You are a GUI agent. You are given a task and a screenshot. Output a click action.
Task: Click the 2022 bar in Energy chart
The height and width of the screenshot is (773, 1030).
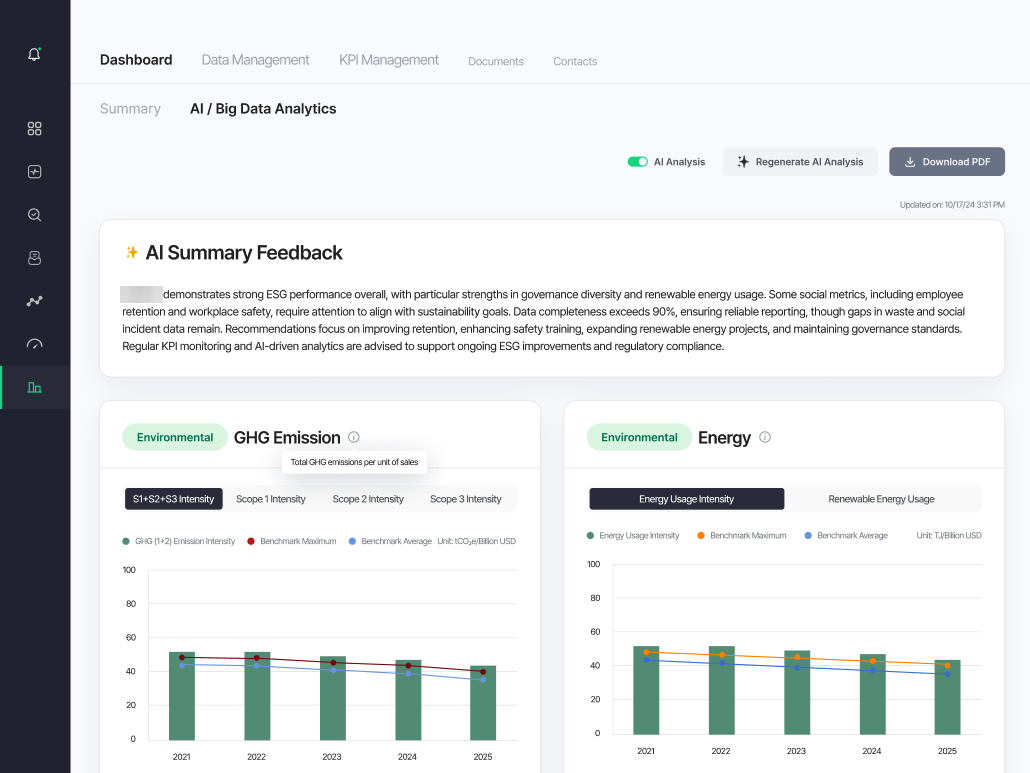pos(721,690)
